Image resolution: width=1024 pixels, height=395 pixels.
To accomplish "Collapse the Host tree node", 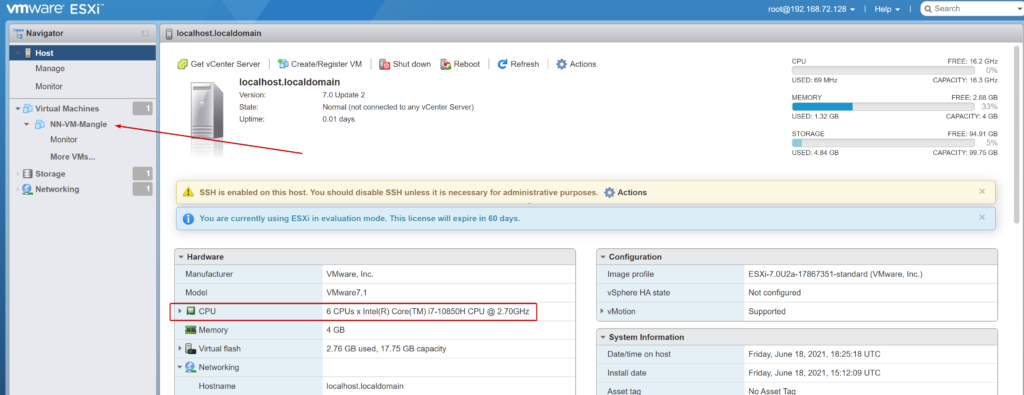I will click(x=18, y=53).
